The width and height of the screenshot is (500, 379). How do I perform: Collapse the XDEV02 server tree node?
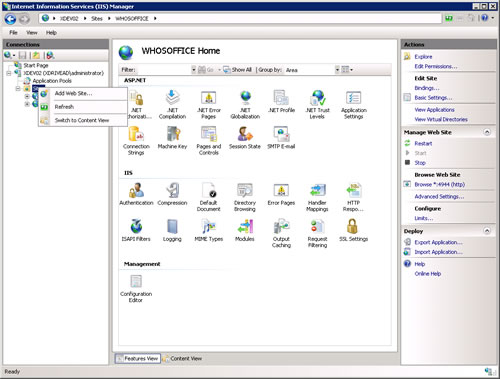(x=9, y=73)
